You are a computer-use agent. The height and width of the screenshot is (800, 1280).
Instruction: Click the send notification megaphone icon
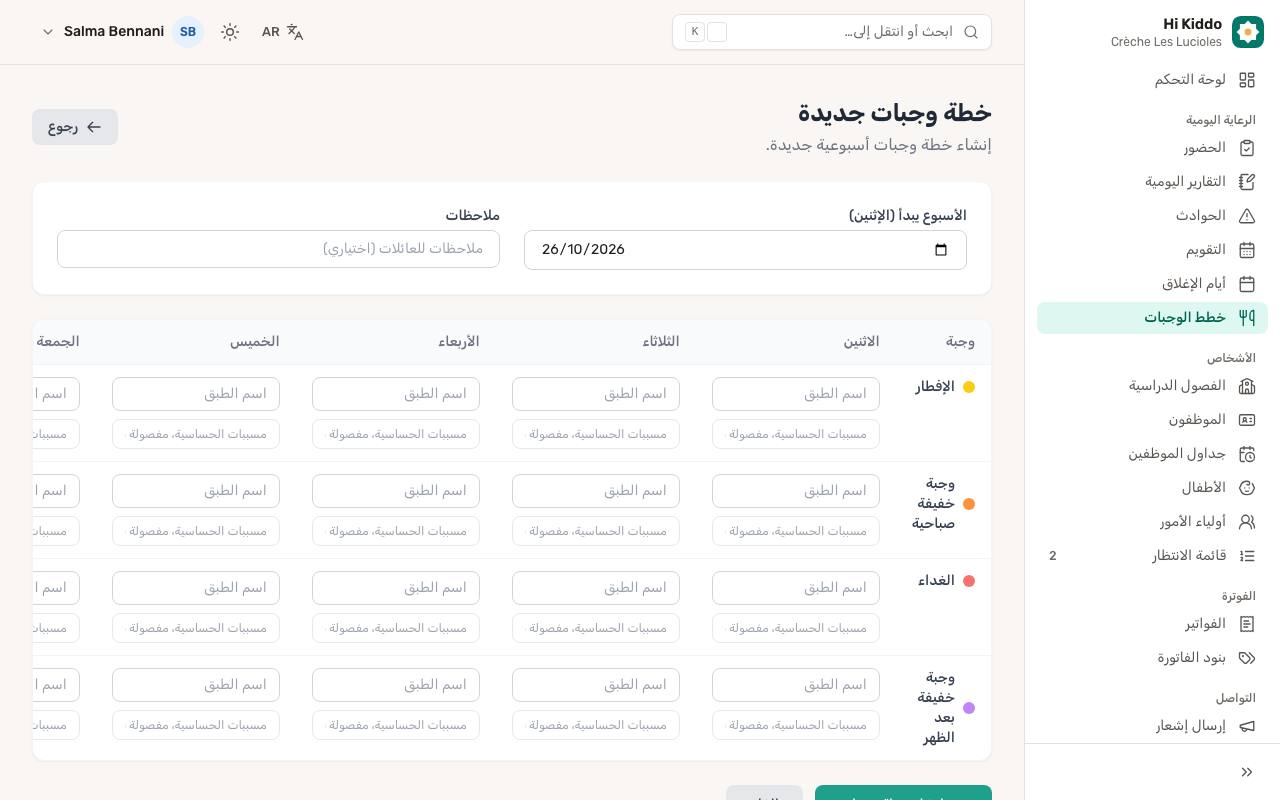point(1247,726)
